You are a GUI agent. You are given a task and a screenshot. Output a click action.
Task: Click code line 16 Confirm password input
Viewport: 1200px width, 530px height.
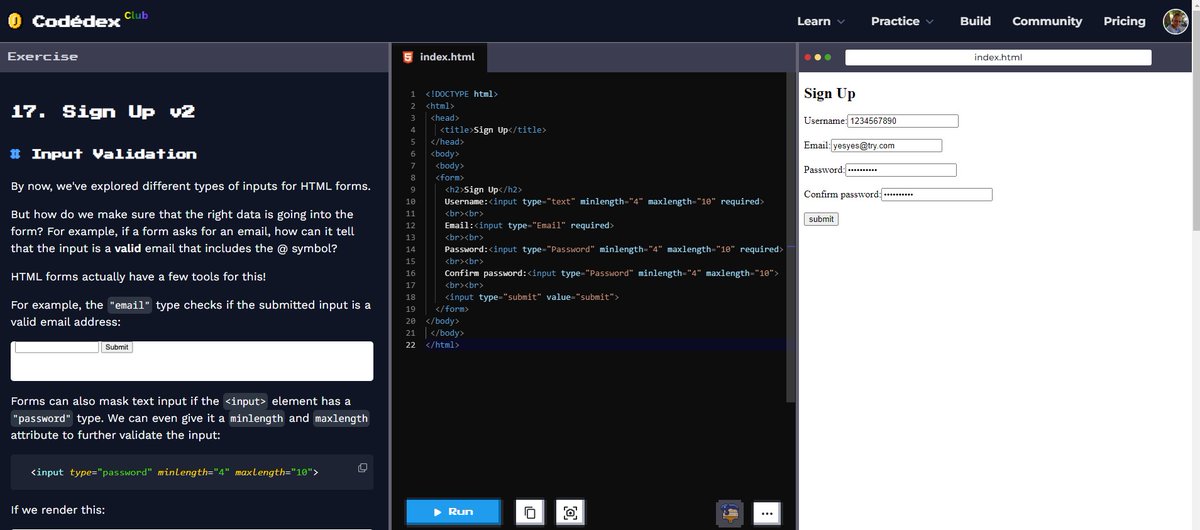coord(611,273)
